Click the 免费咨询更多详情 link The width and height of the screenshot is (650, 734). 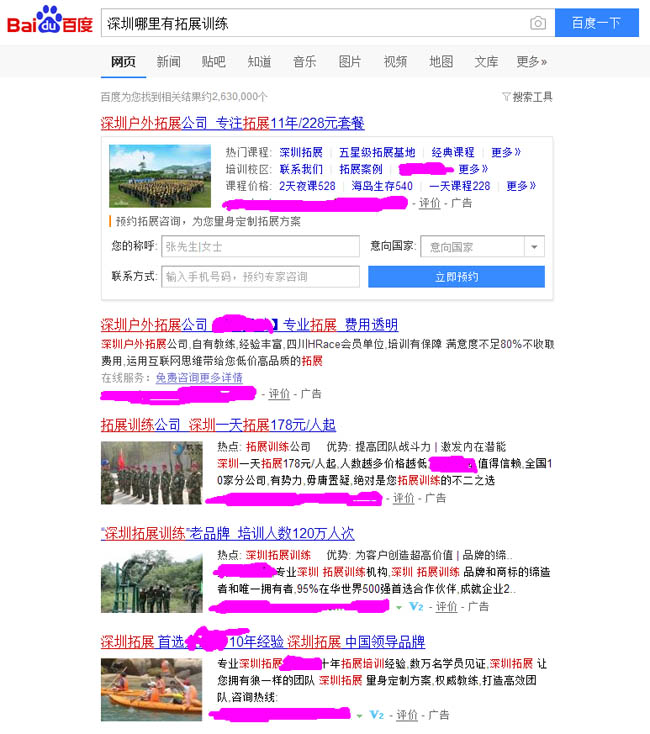199,378
